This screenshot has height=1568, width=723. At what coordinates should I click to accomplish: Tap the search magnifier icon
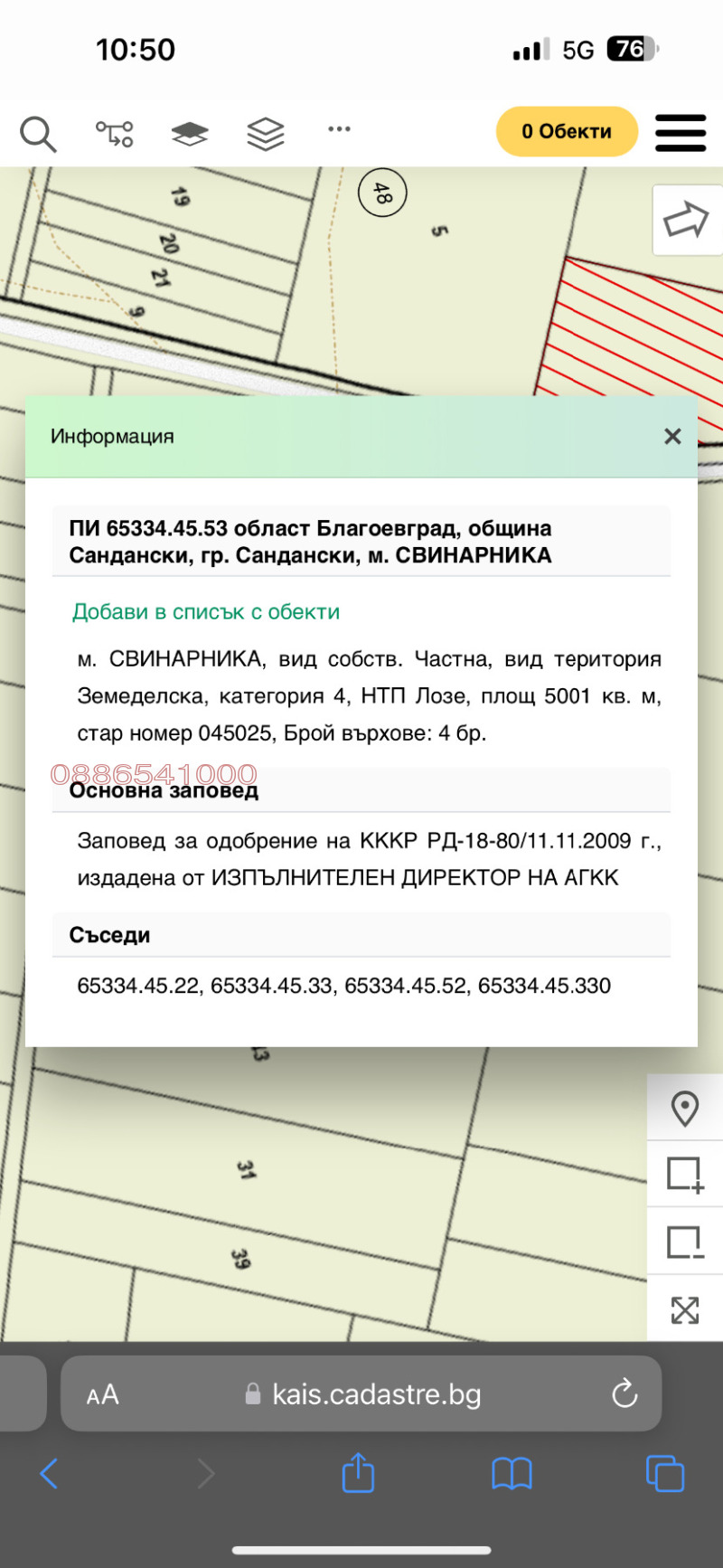point(38,134)
